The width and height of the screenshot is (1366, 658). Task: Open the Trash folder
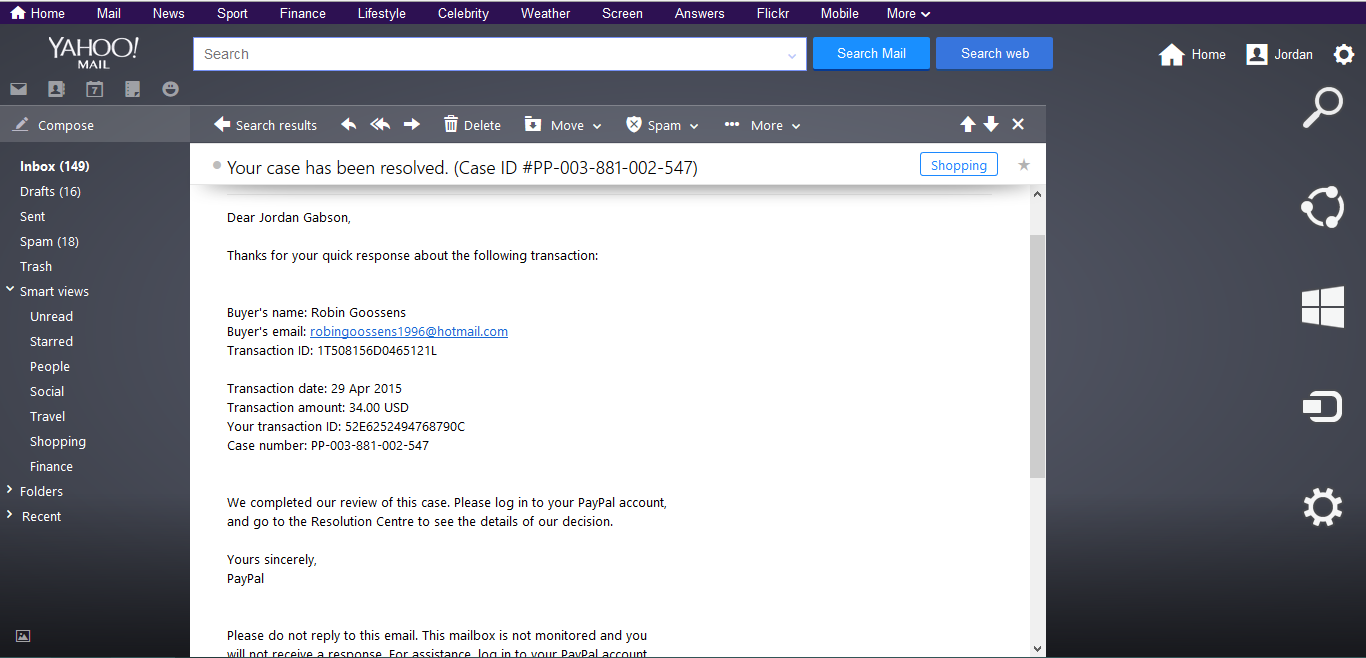pos(36,266)
